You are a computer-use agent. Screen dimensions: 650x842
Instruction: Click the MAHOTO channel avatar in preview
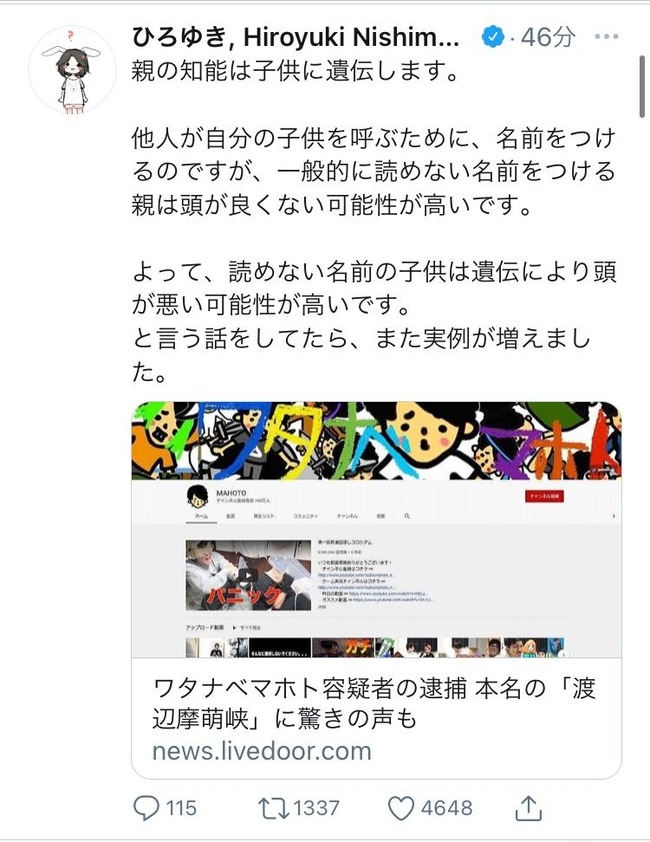point(198,496)
